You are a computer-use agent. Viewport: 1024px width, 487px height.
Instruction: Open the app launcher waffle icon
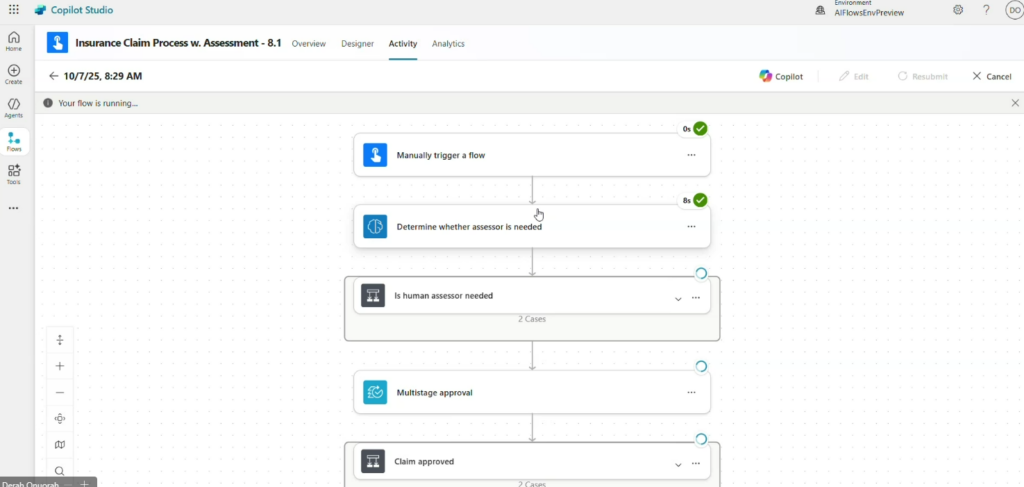coord(13,10)
